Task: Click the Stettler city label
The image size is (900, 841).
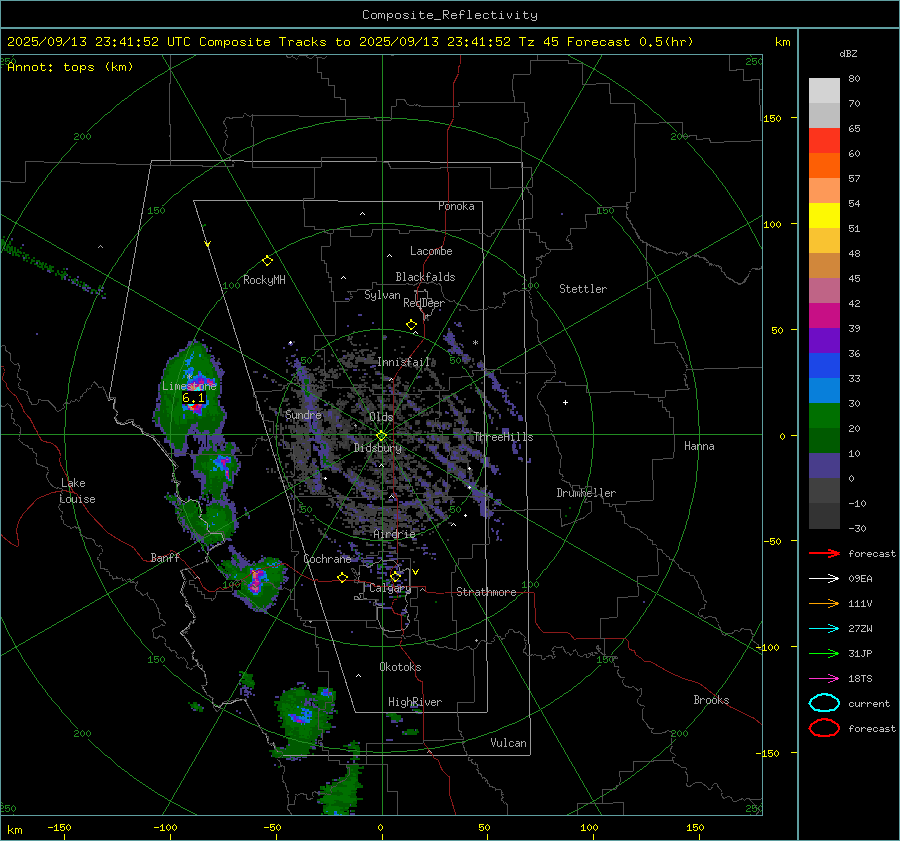Action: pyautogui.click(x=583, y=289)
